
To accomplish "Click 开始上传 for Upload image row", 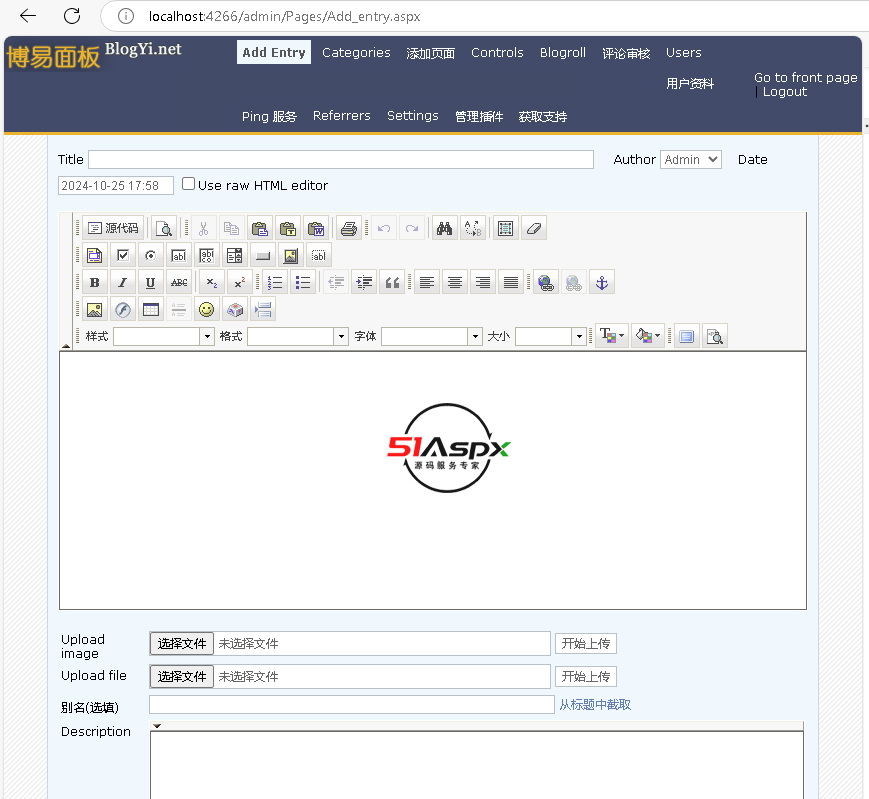I will coord(586,643).
